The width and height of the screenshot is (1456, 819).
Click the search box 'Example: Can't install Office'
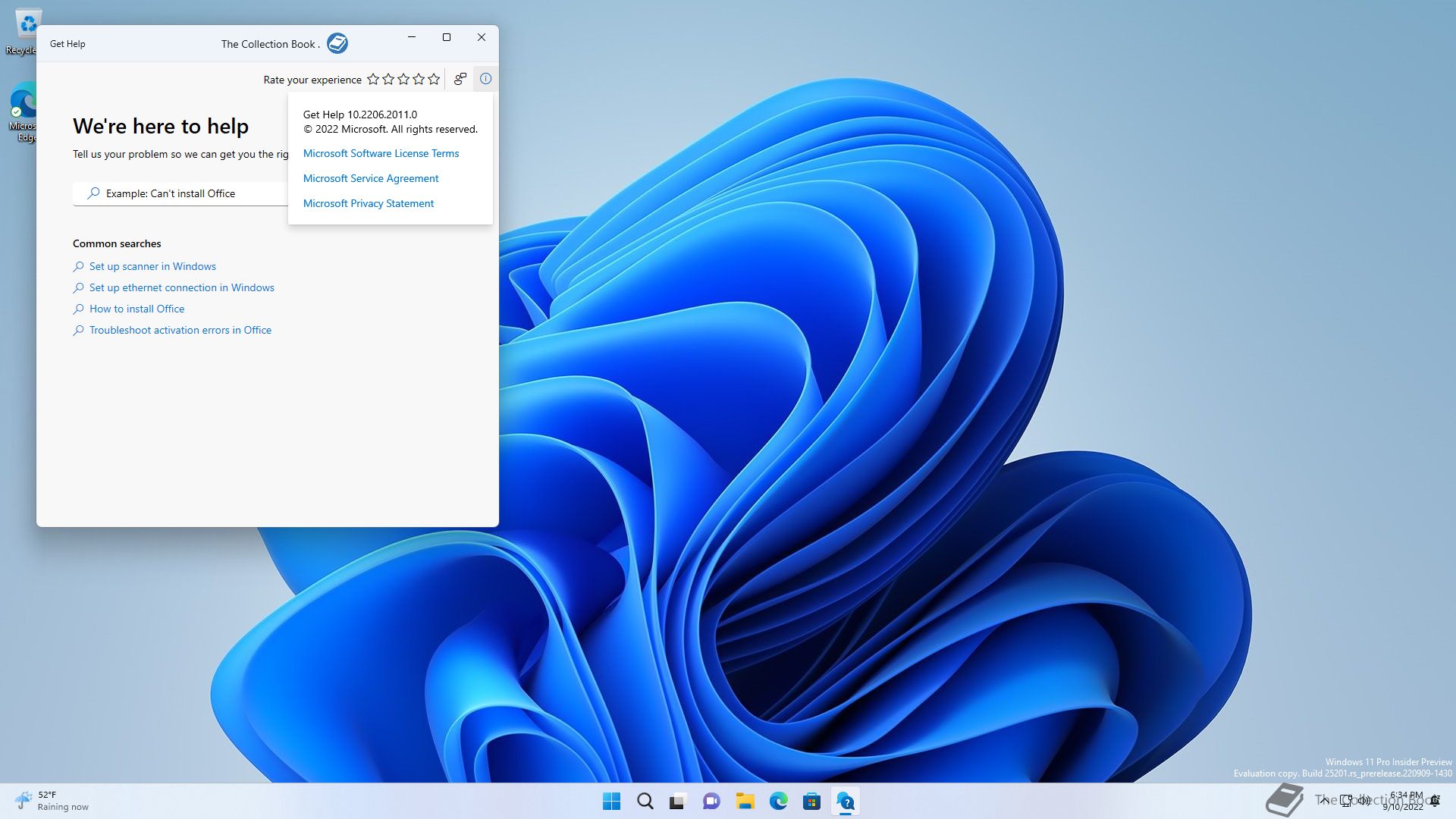tap(180, 193)
